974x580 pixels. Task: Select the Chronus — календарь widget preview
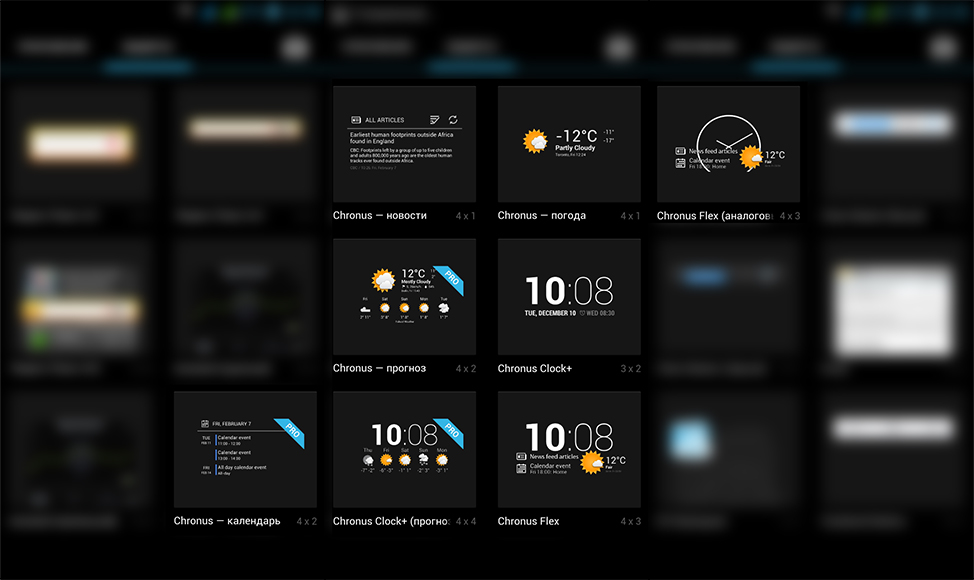click(x=245, y=450)
